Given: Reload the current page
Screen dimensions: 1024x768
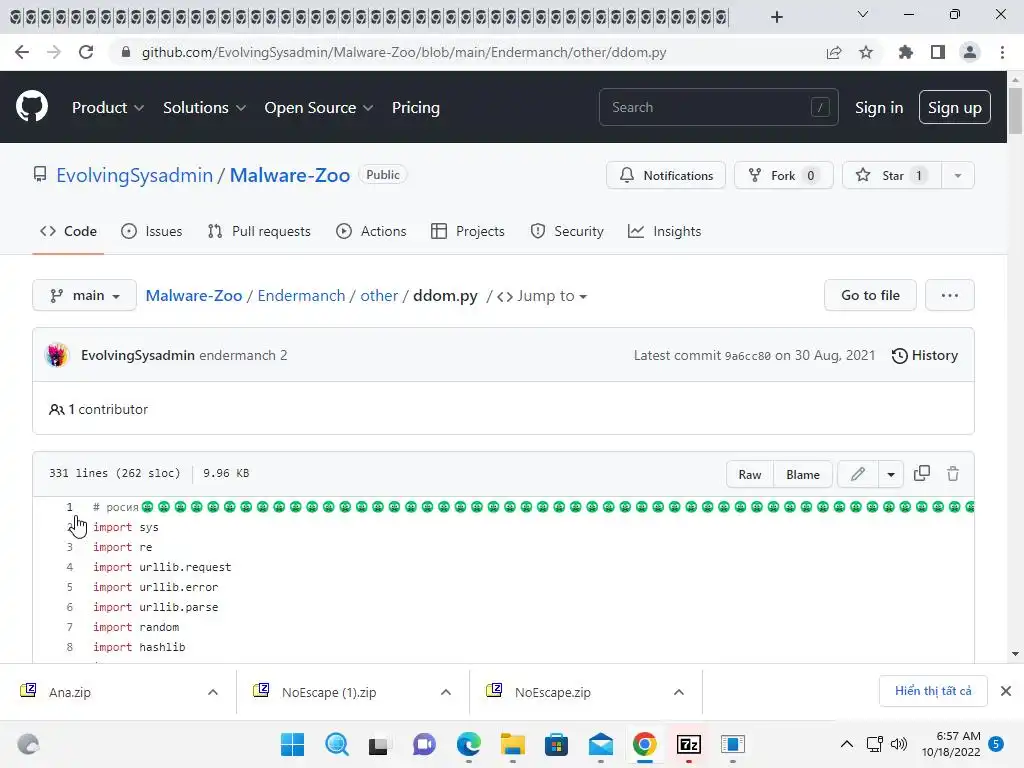Looking at the screenshot, I should [x=86, y=52].
